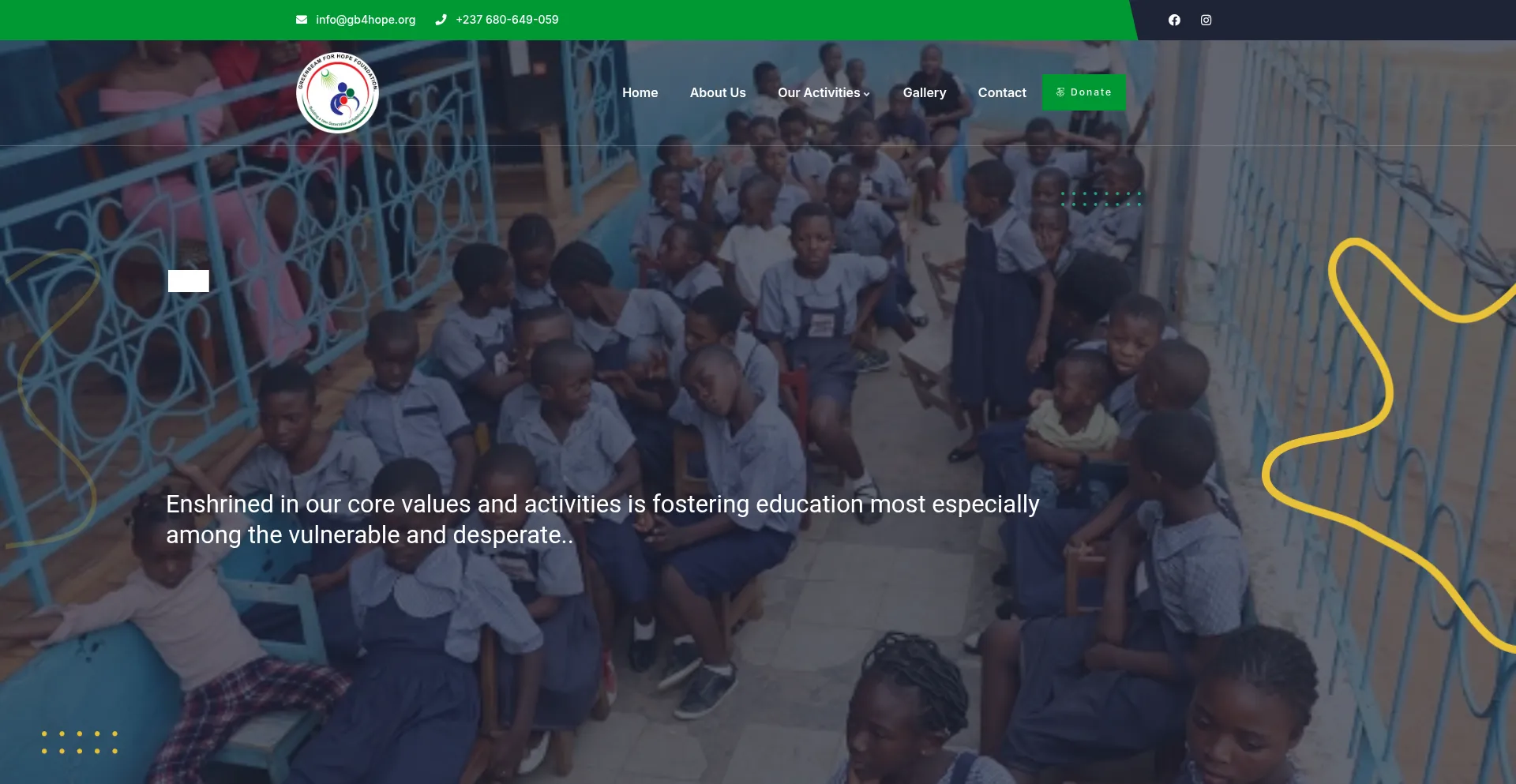Screen dimensions: 1516x784
Task: Click the phone handset icon
Action: [x=441, y=20]
